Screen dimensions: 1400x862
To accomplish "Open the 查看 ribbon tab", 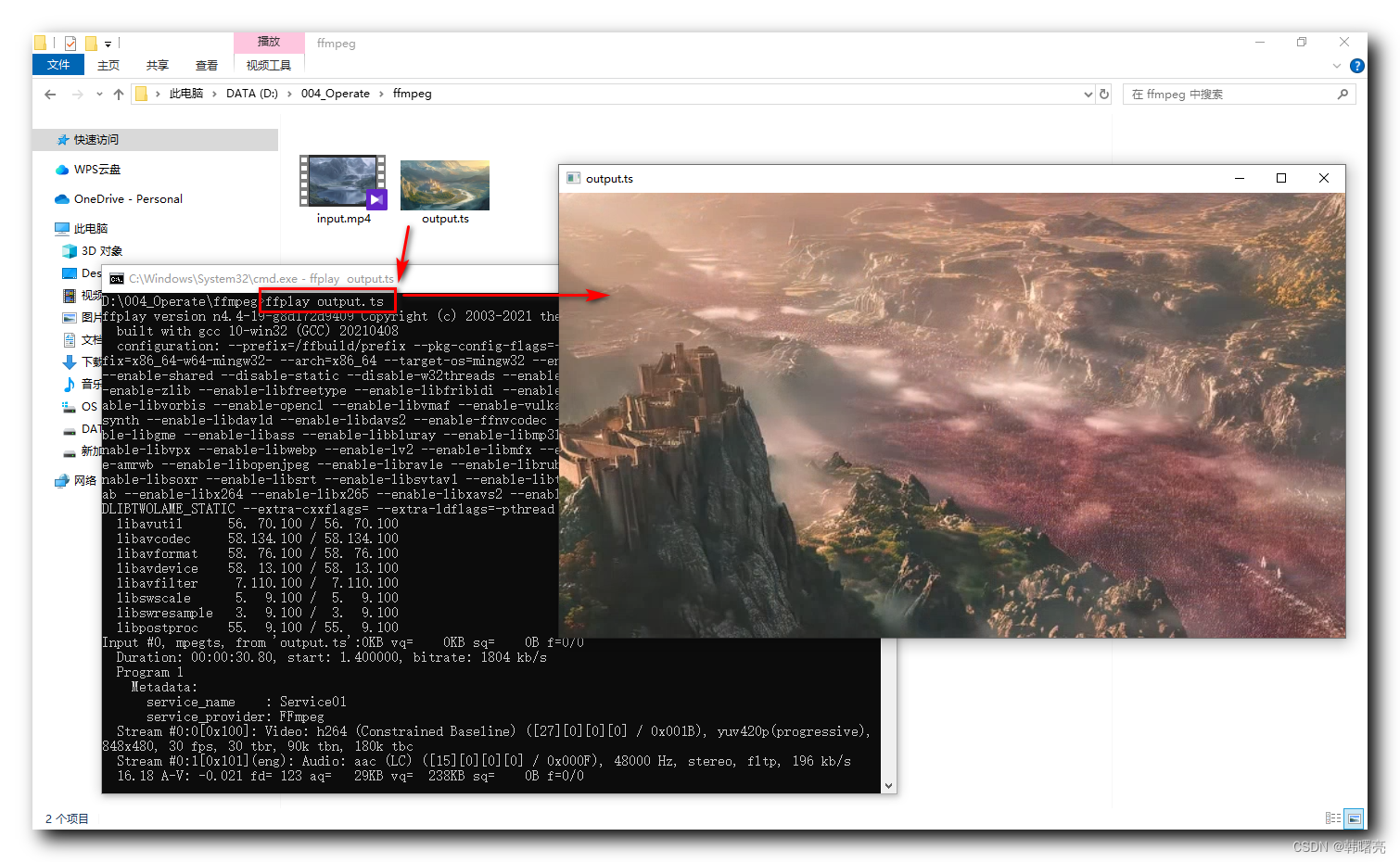I will [x=207, y=65].
